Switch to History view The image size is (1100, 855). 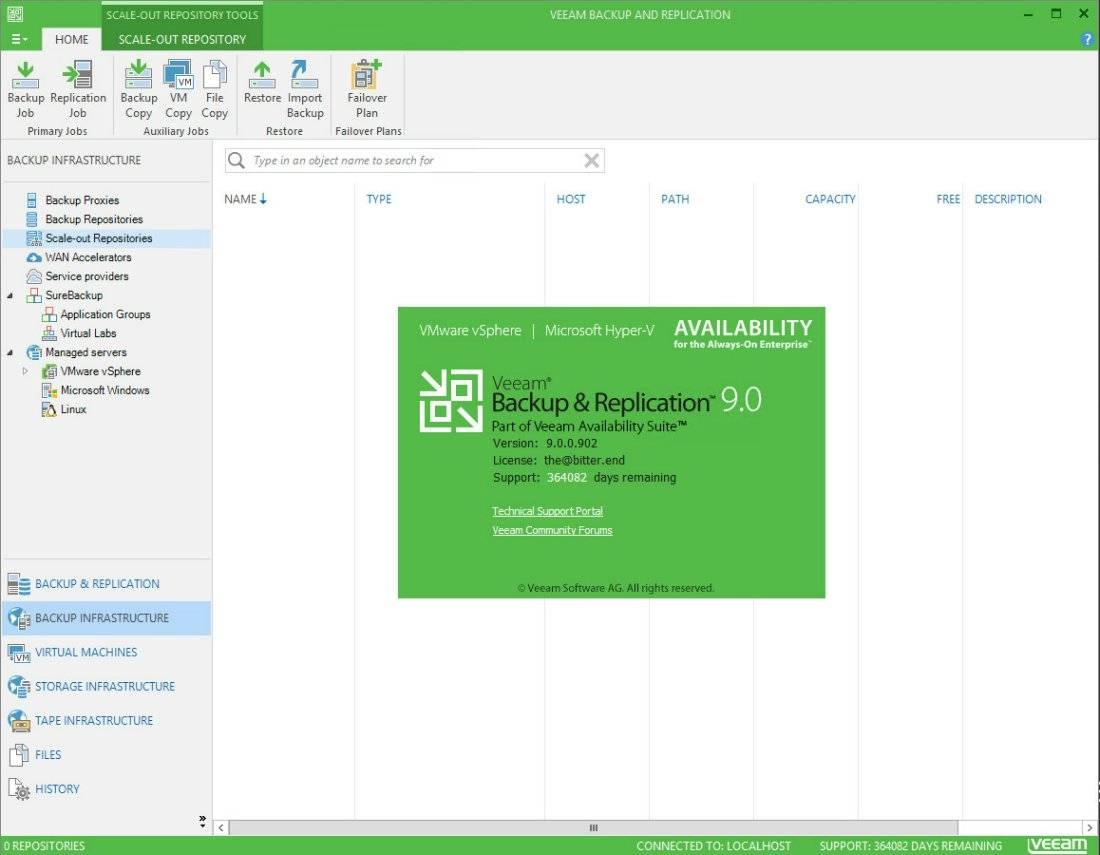[105, 789]
